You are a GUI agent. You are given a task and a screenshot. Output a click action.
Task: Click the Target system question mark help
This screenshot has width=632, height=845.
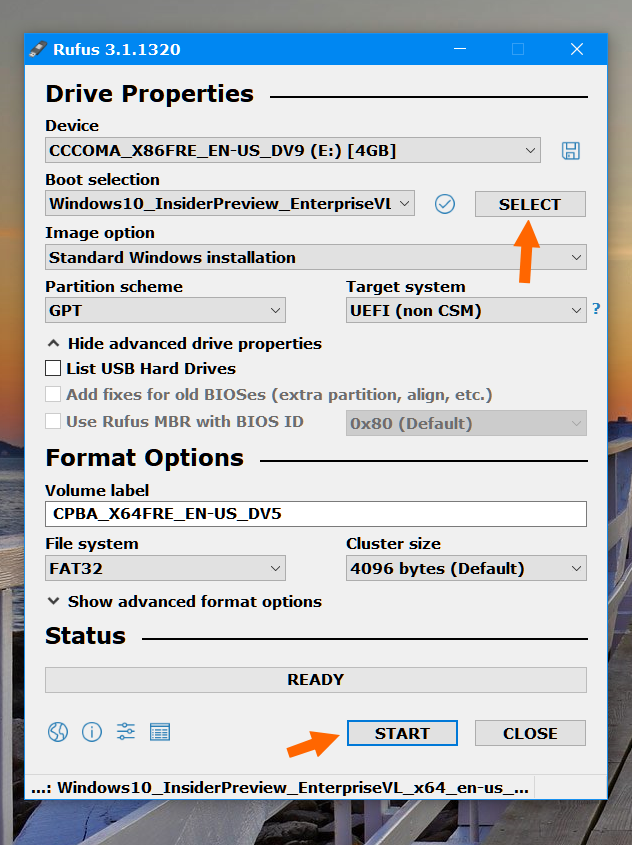pyautogui.click(x=596, y=309)
